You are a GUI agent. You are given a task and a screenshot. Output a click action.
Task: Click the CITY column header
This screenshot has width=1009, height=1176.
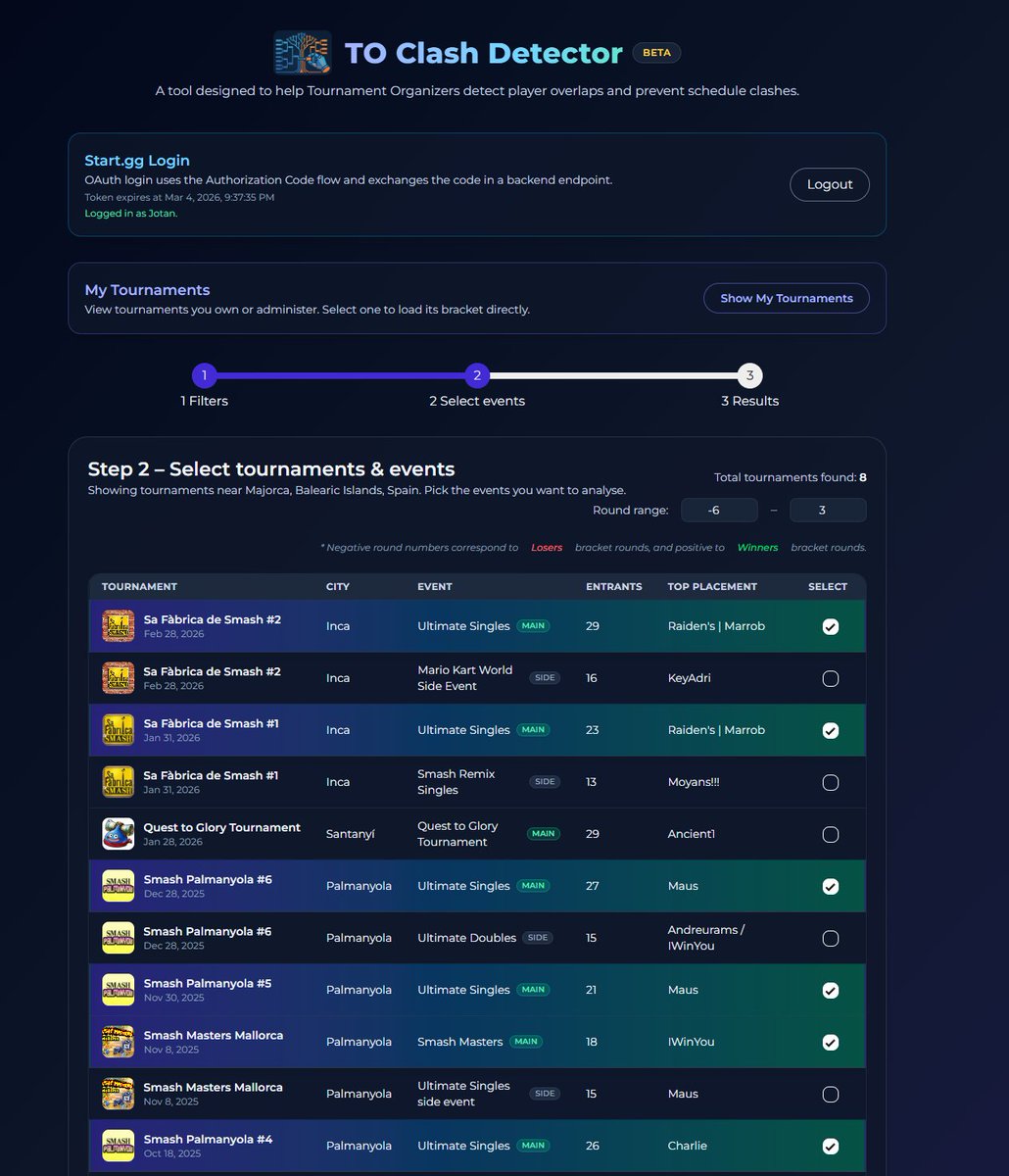click(x=338, y=586)
